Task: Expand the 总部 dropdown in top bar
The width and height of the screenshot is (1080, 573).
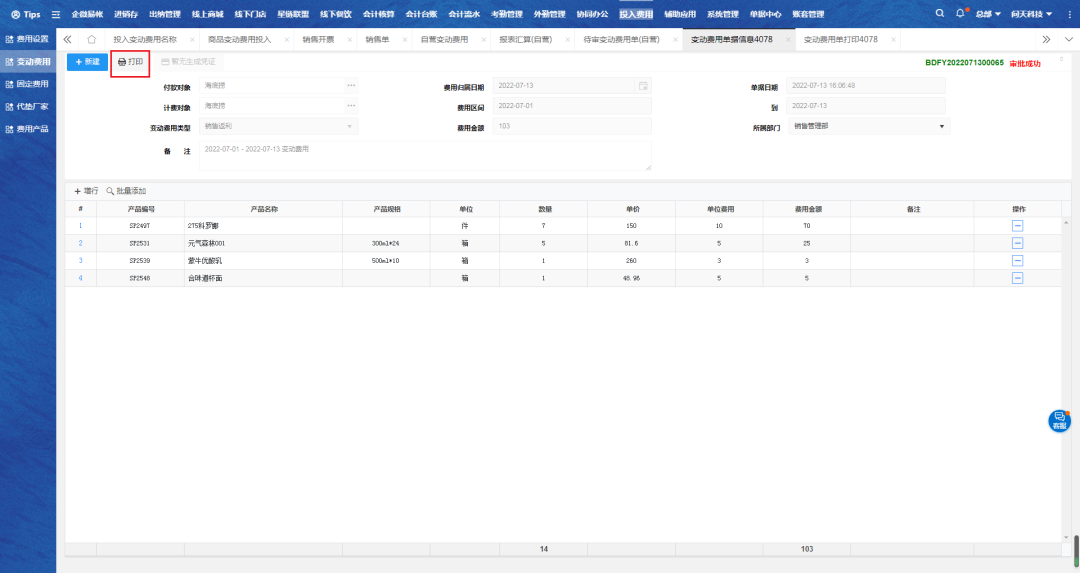Action: pos(988,14)
